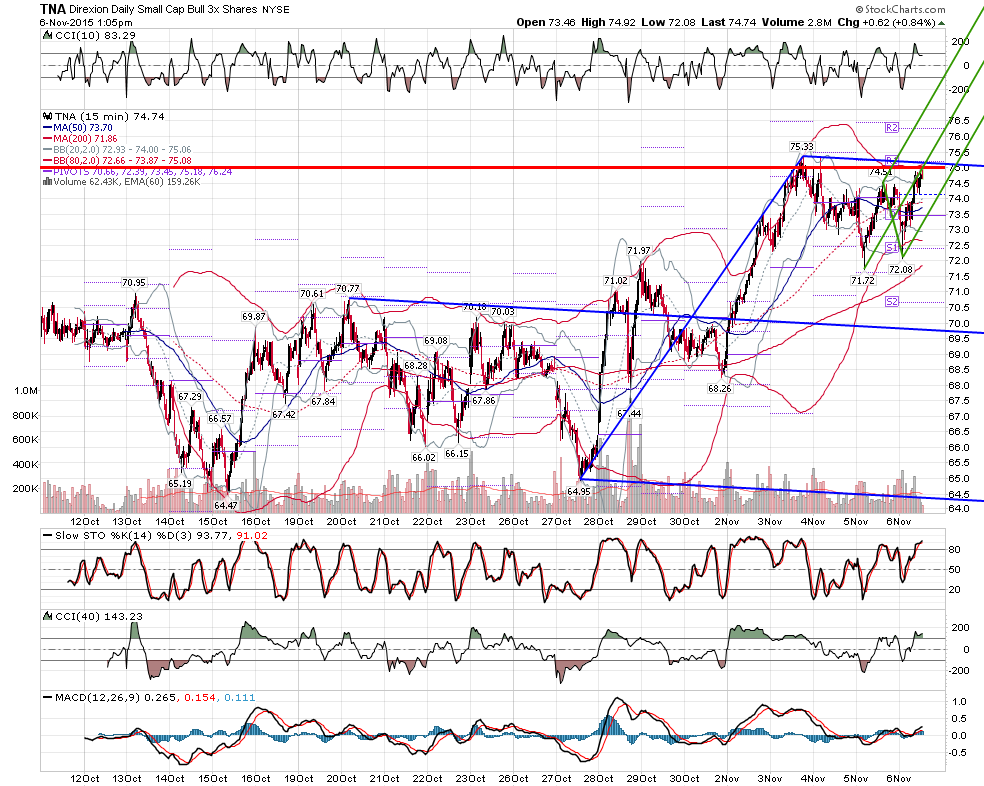Click the 'Volume 2.8M' header value
984x786 pixels.
[796, 23]
